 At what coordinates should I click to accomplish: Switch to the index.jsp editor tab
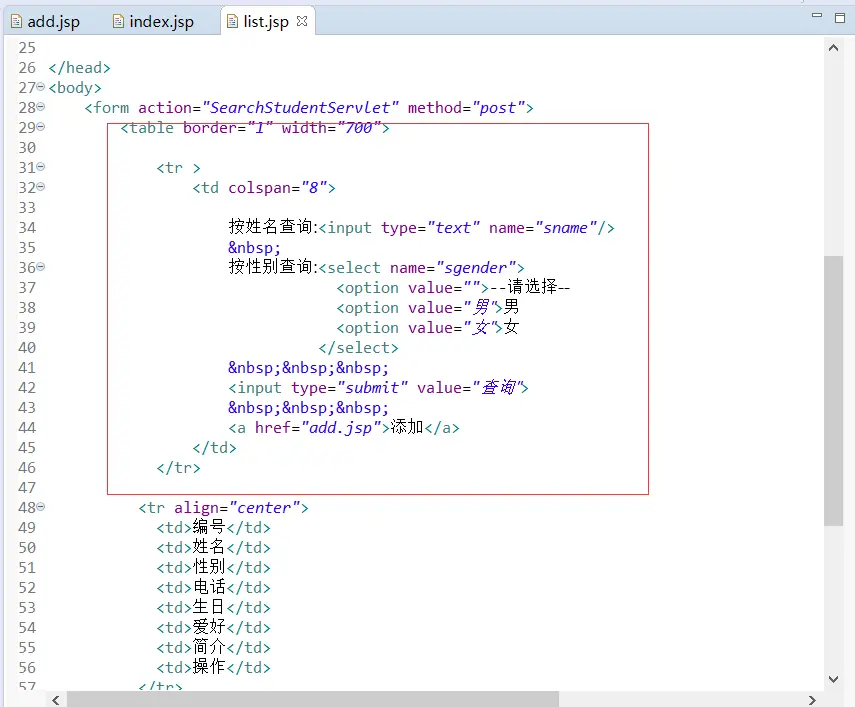153,21
